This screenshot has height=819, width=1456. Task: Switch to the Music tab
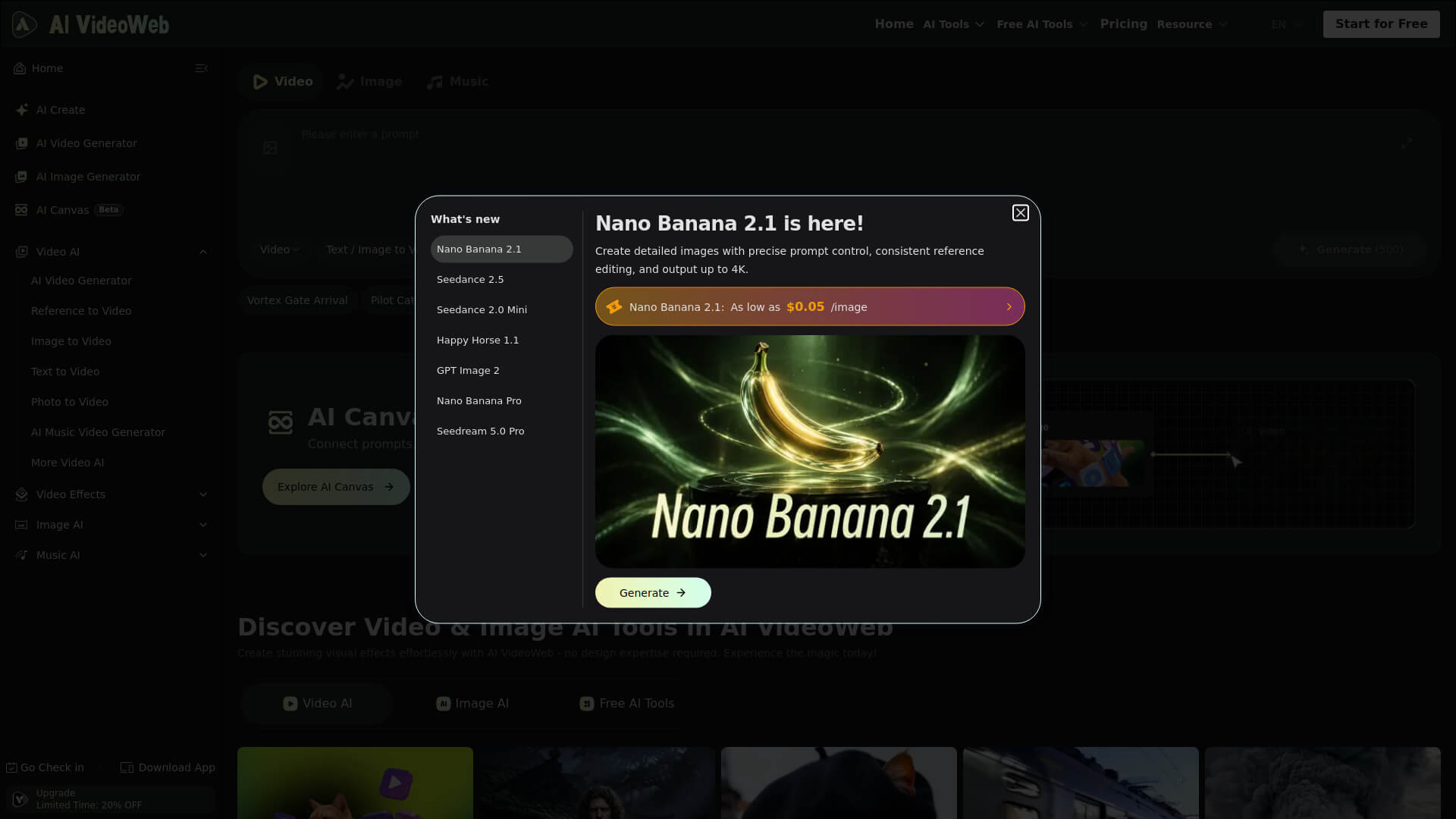coord(458,82)
